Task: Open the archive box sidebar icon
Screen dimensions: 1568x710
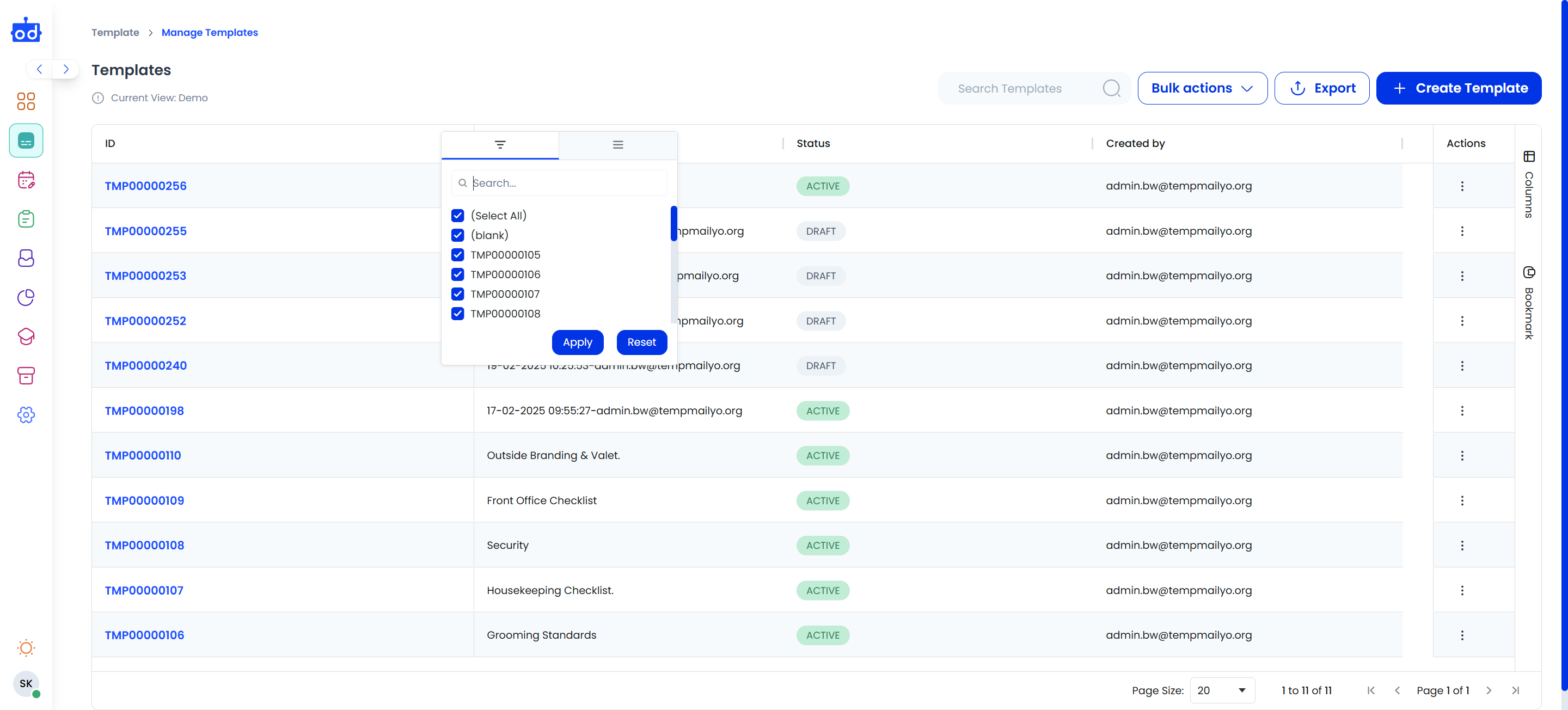Action: click(x=26, y=376)
